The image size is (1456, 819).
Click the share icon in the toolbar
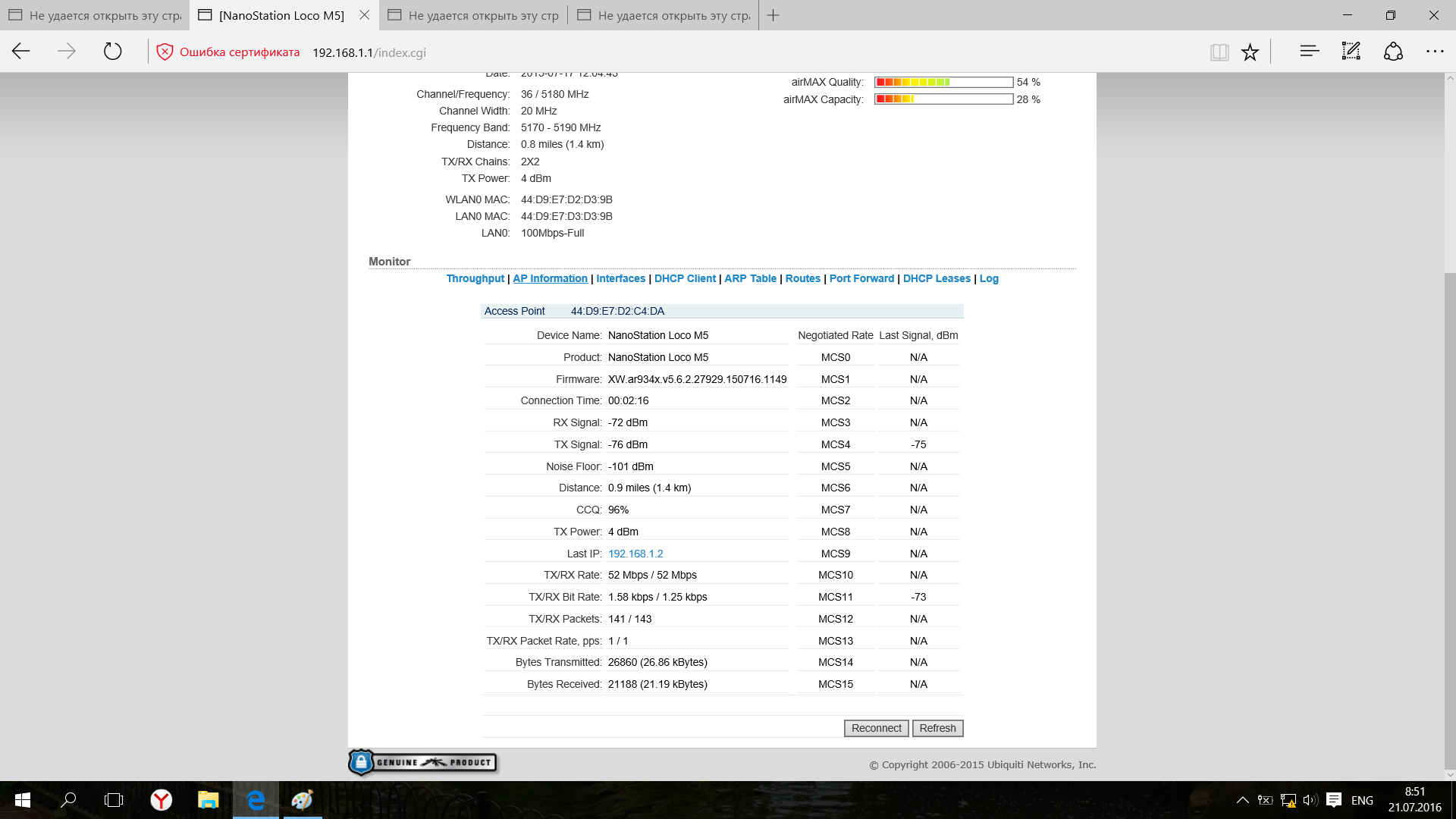pos(1393,52)
